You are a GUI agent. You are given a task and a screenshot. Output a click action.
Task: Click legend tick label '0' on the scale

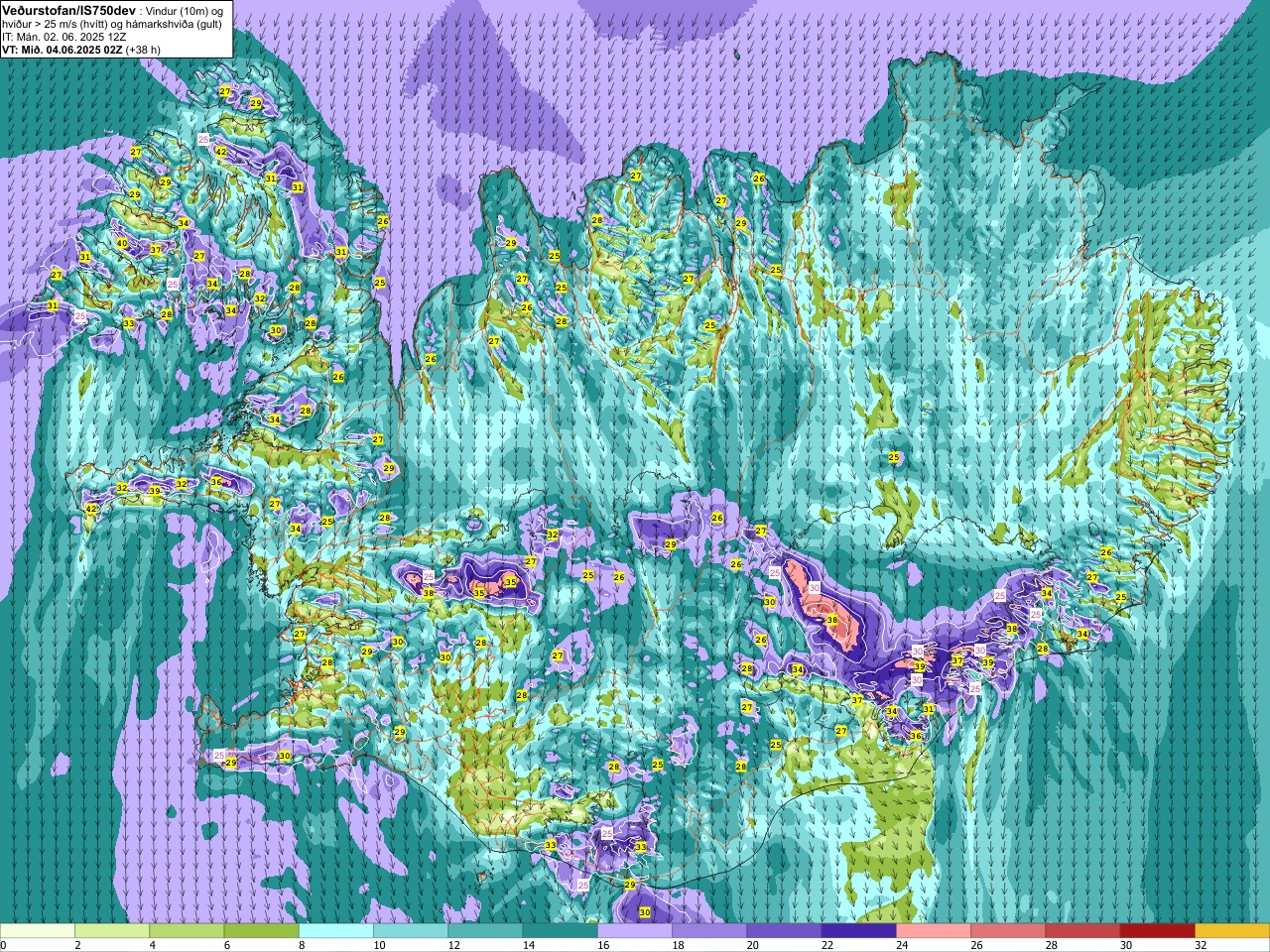coord(3,945)
